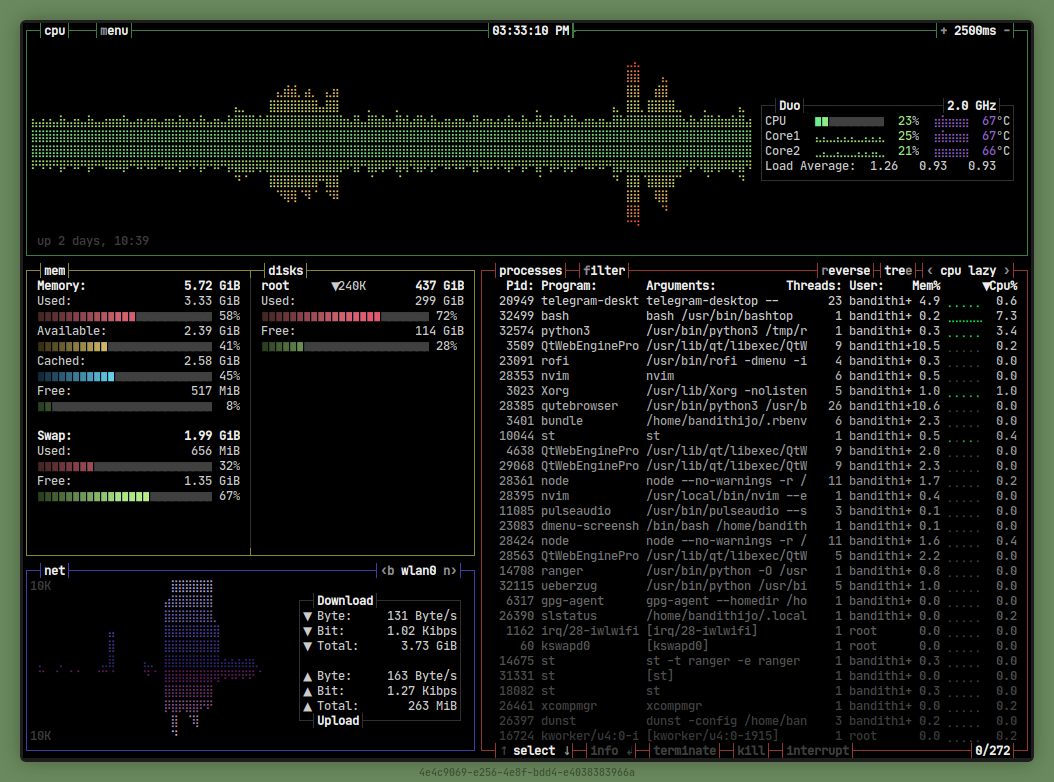The height and width of the screenshot is (782, 1054).
Task: Open the cpu lazy sorting selector
Action: 967,271
